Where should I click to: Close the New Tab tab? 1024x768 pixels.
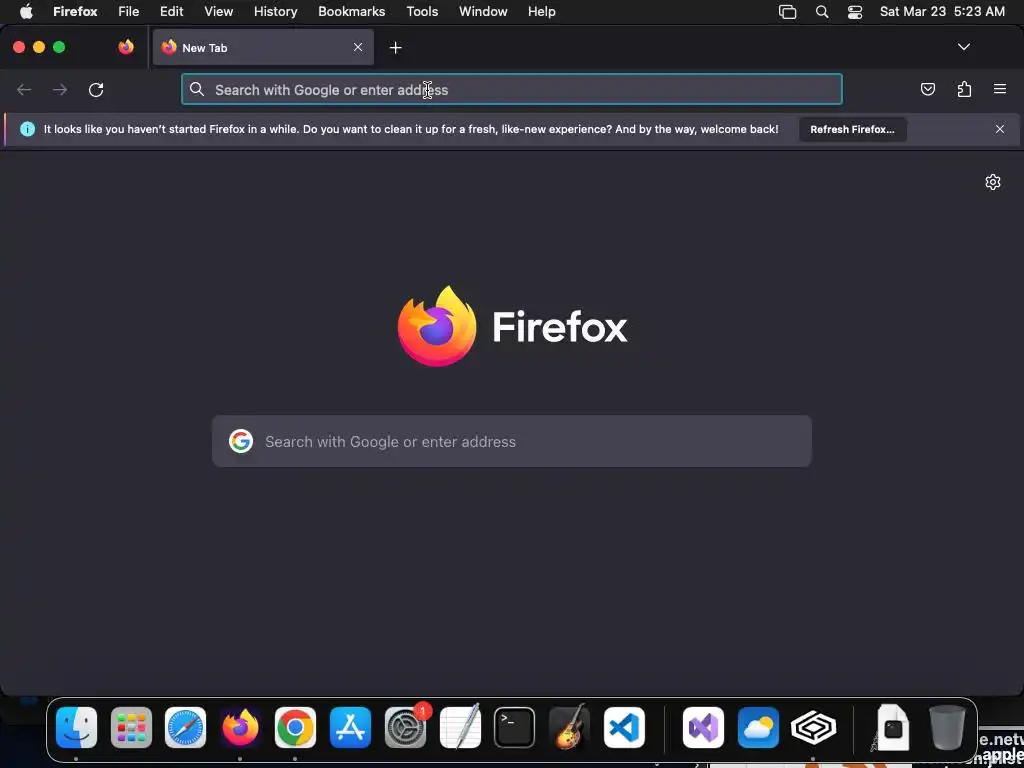(358, 47)
